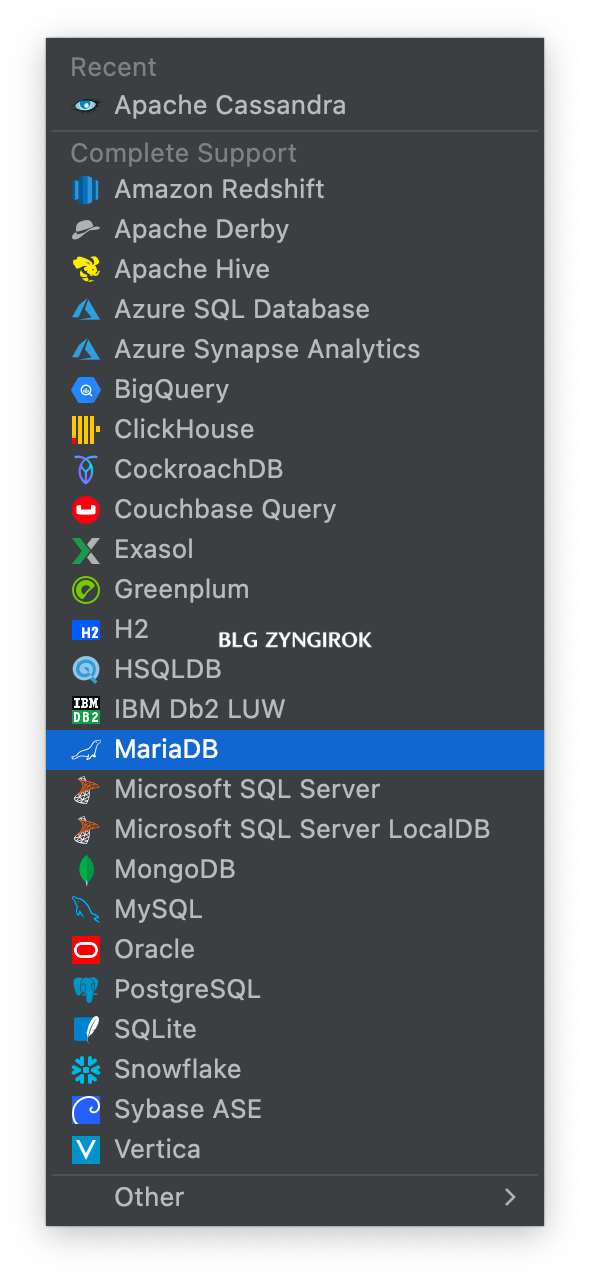This screenshot has height=1280, width=590.
Task: Click the PostgreSQL elephant icon
Action: click(x=86, y=989)
